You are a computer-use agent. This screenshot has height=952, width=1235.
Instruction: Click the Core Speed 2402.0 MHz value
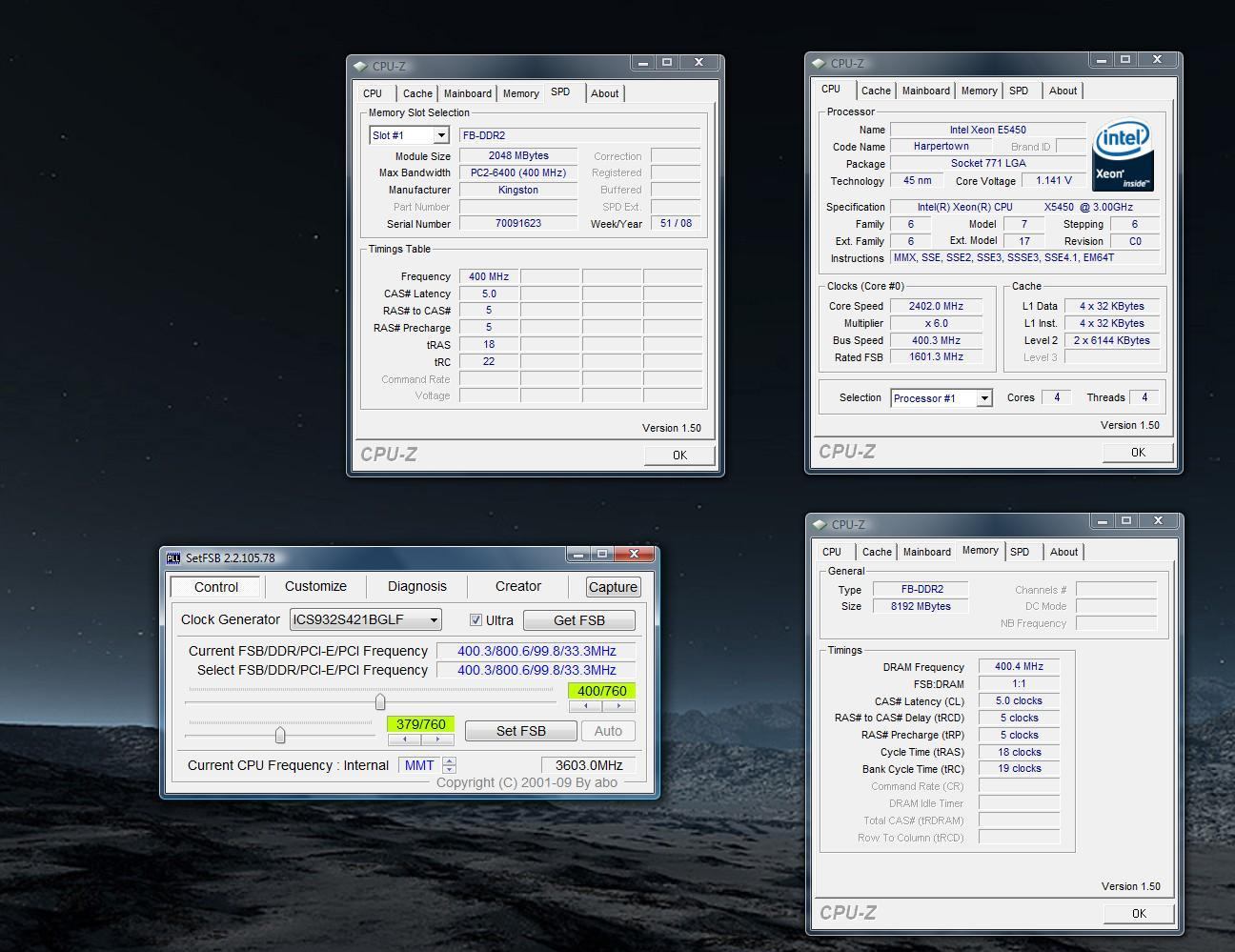(x=937, y=306)
